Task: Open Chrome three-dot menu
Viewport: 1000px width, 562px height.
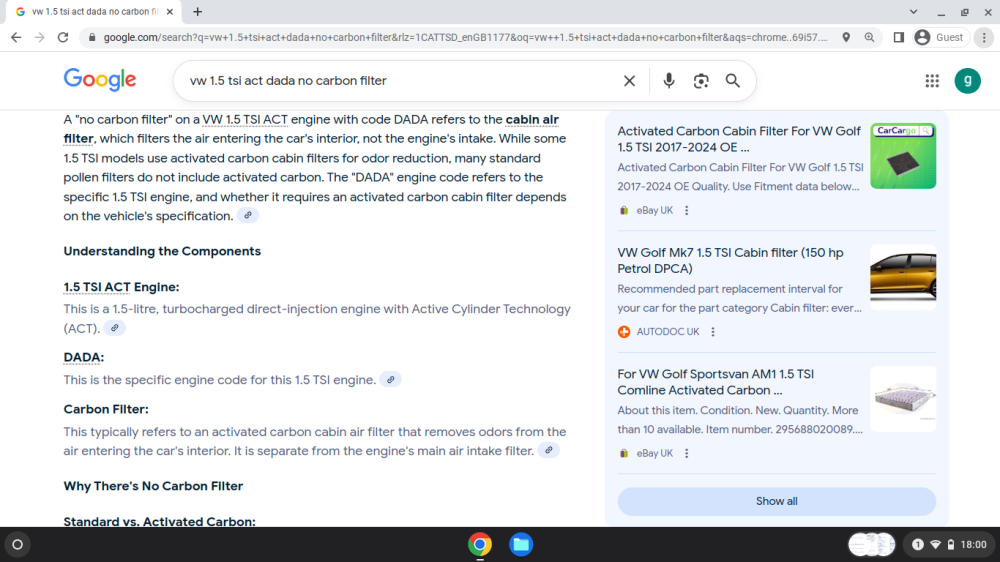Action: [984, 38]
